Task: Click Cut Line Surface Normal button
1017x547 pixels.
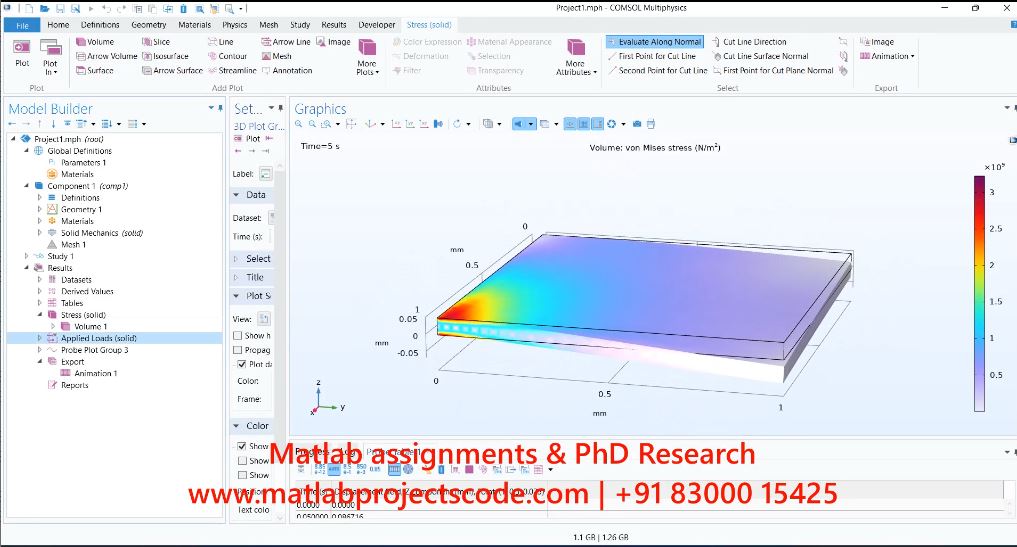Action: [760, 56]
